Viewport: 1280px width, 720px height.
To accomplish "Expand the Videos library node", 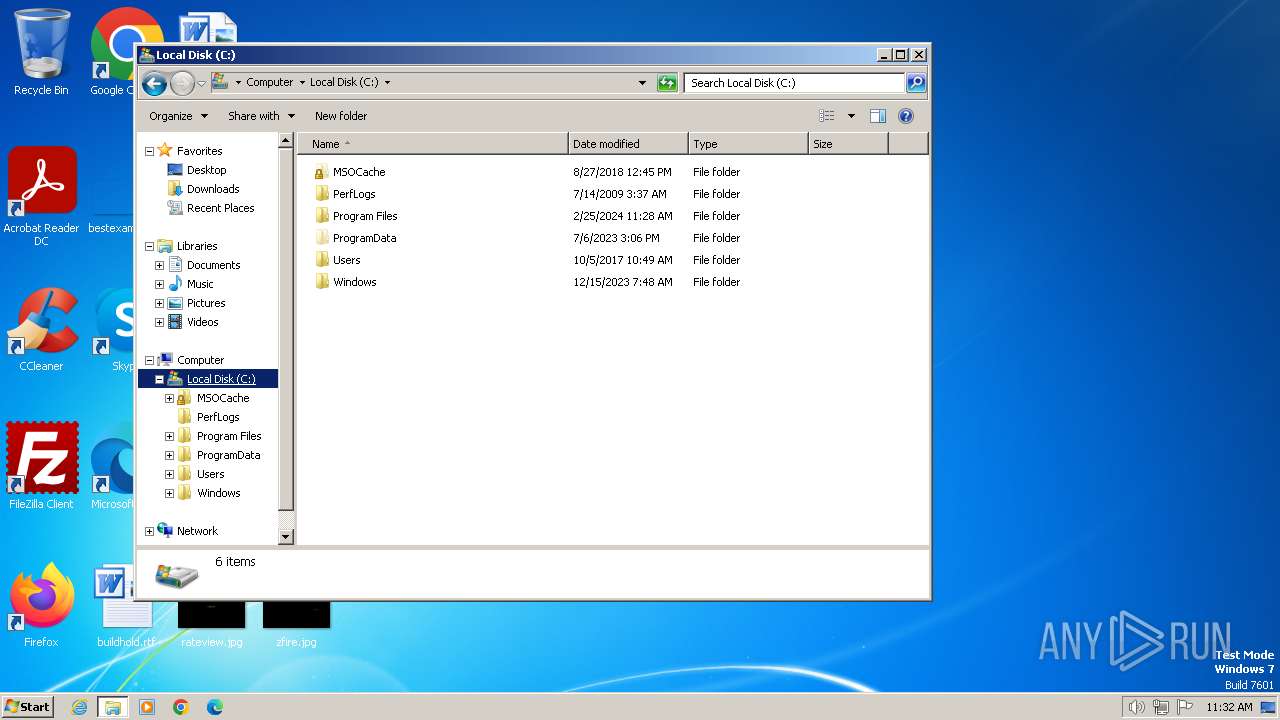I will [159, 322].
